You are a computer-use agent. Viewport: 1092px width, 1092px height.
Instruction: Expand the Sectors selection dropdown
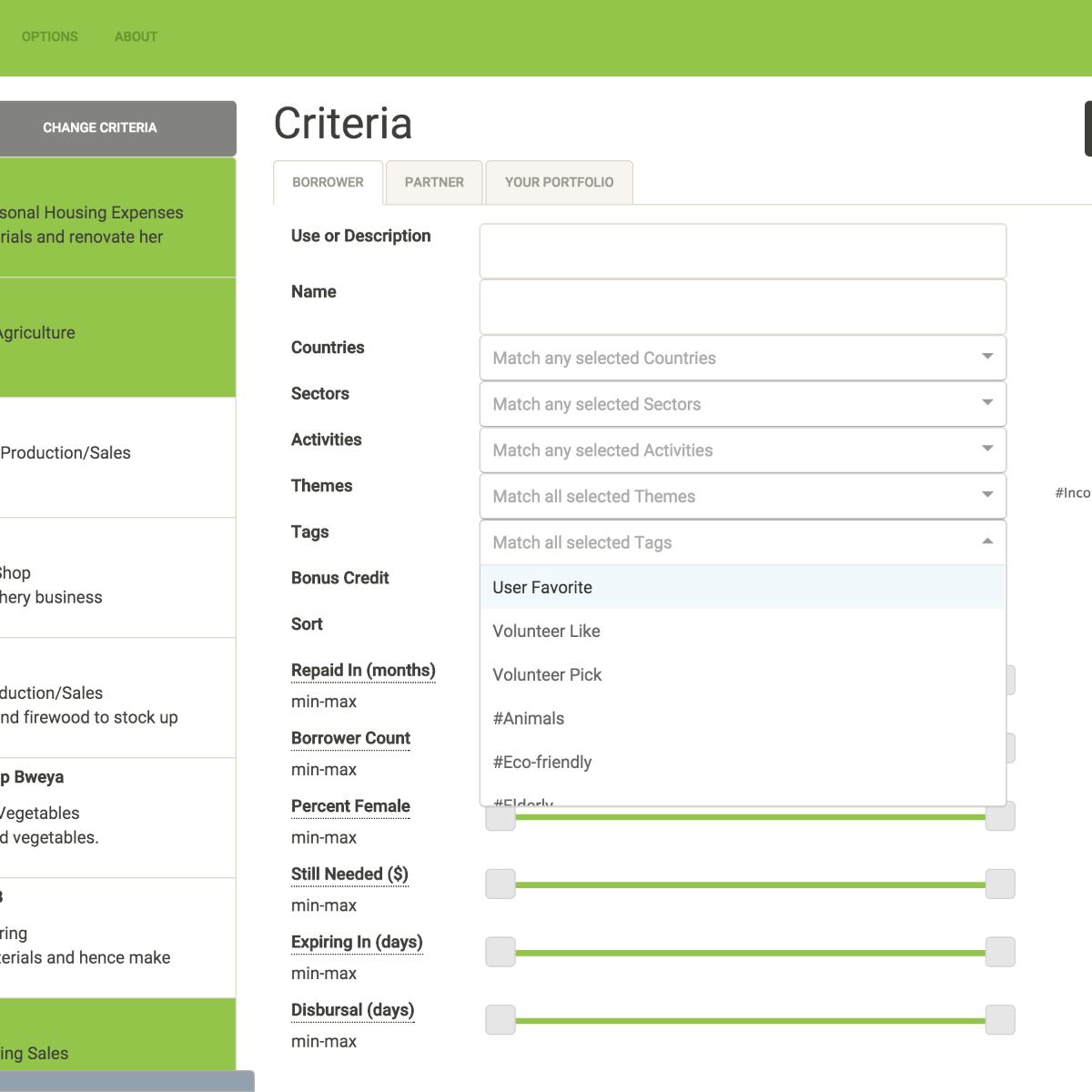pyautogui.click(x=987, y=404)
